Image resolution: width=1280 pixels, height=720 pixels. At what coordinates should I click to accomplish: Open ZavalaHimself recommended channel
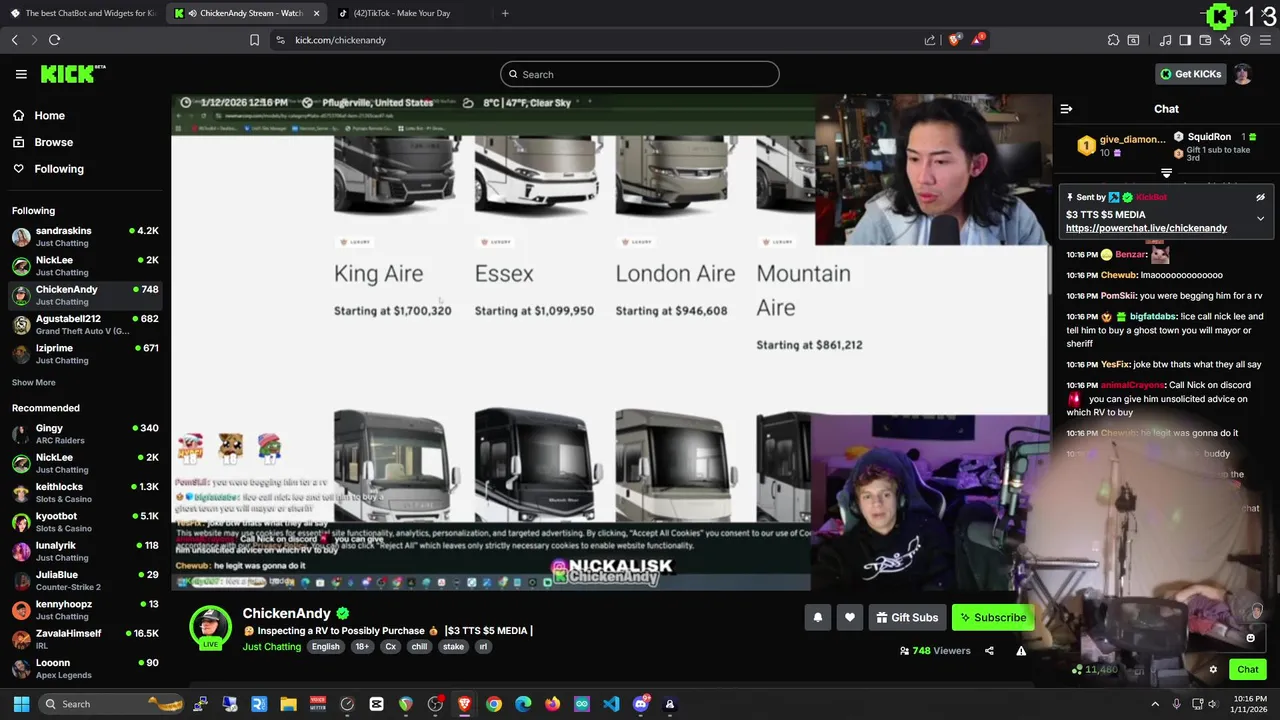point(85,639)
